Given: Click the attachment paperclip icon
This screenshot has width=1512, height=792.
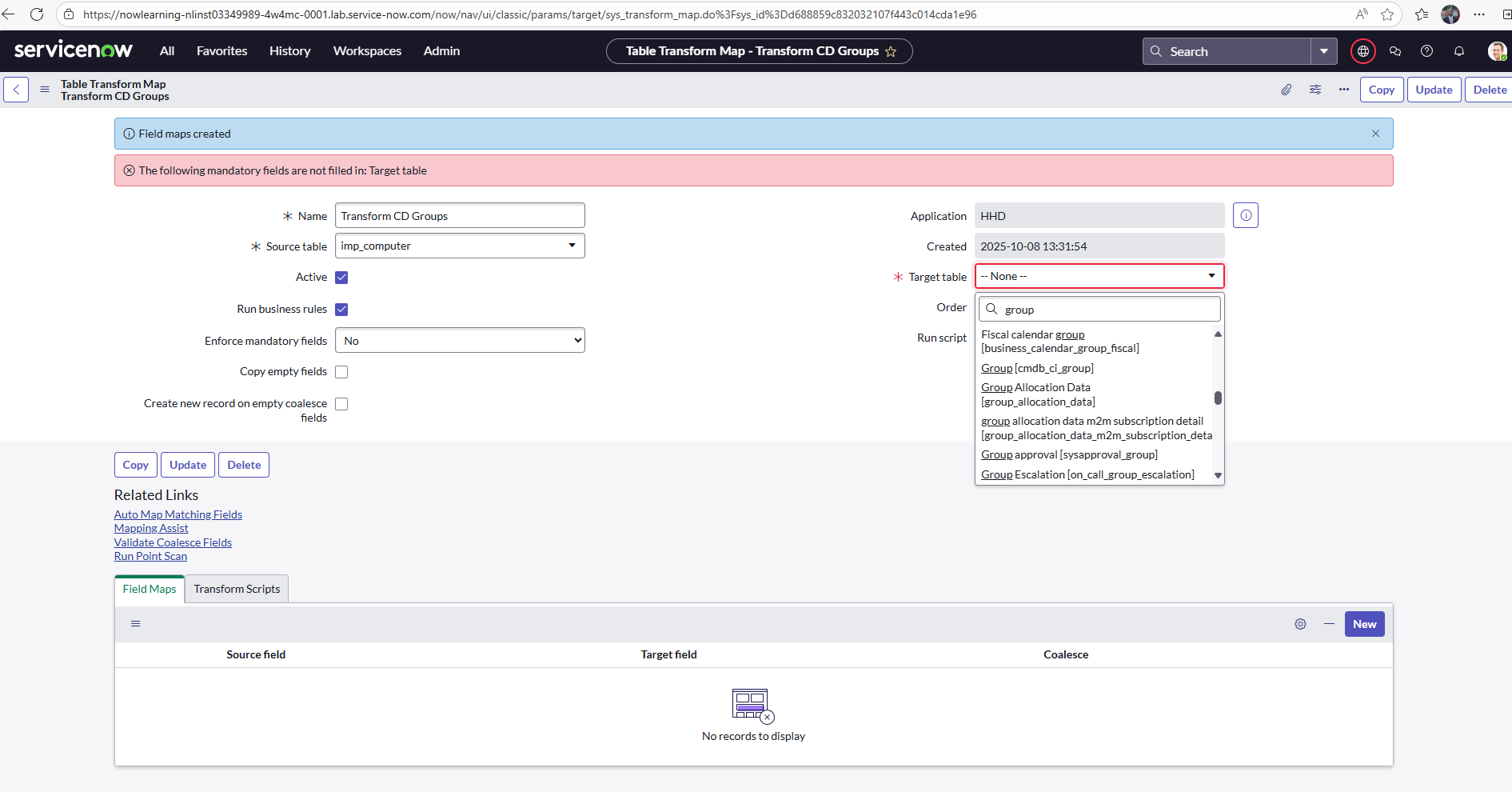Looking at the screenshot, I should 1286,90.
